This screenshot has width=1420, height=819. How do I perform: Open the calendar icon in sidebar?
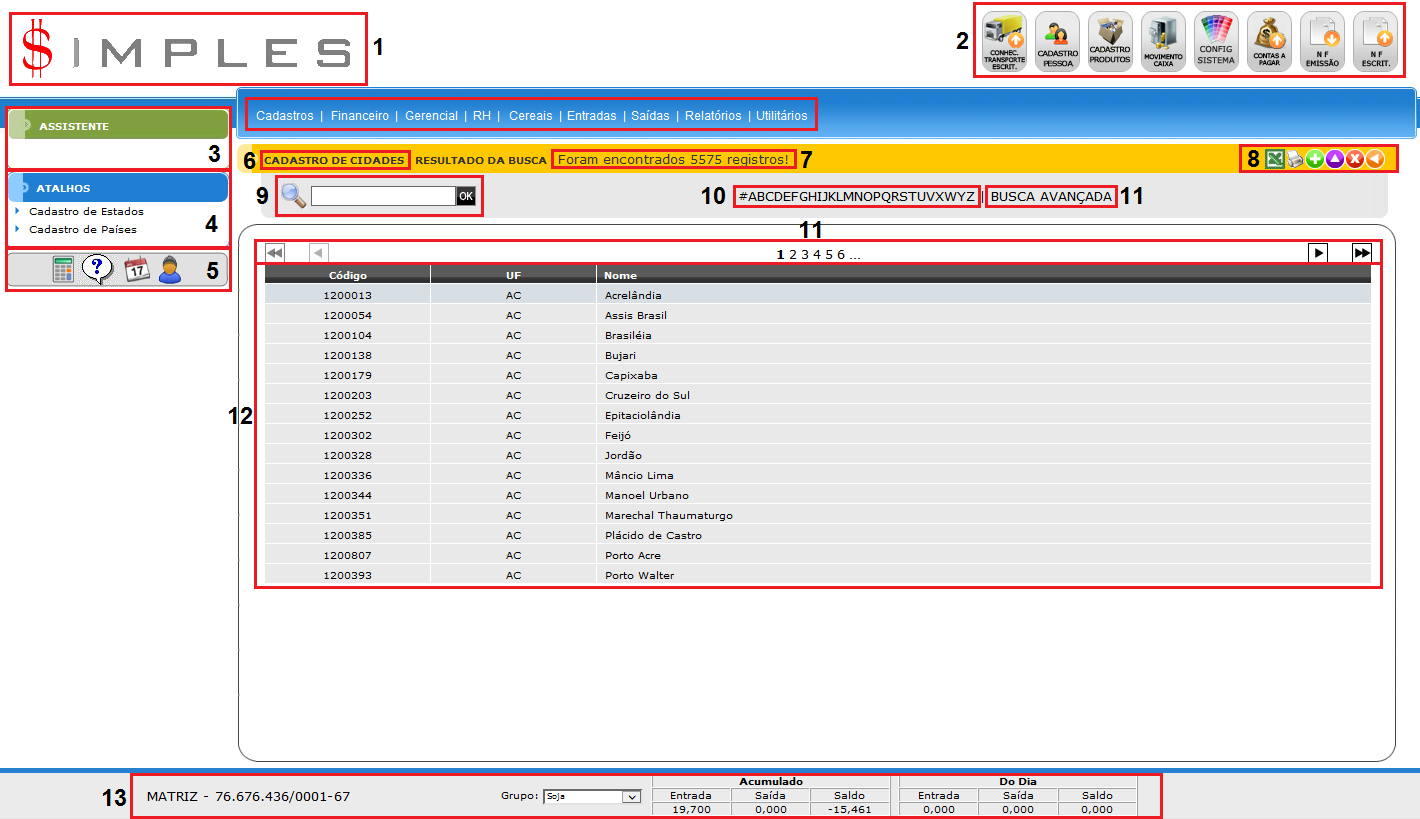pyautogui.click(x=136, y=270)
